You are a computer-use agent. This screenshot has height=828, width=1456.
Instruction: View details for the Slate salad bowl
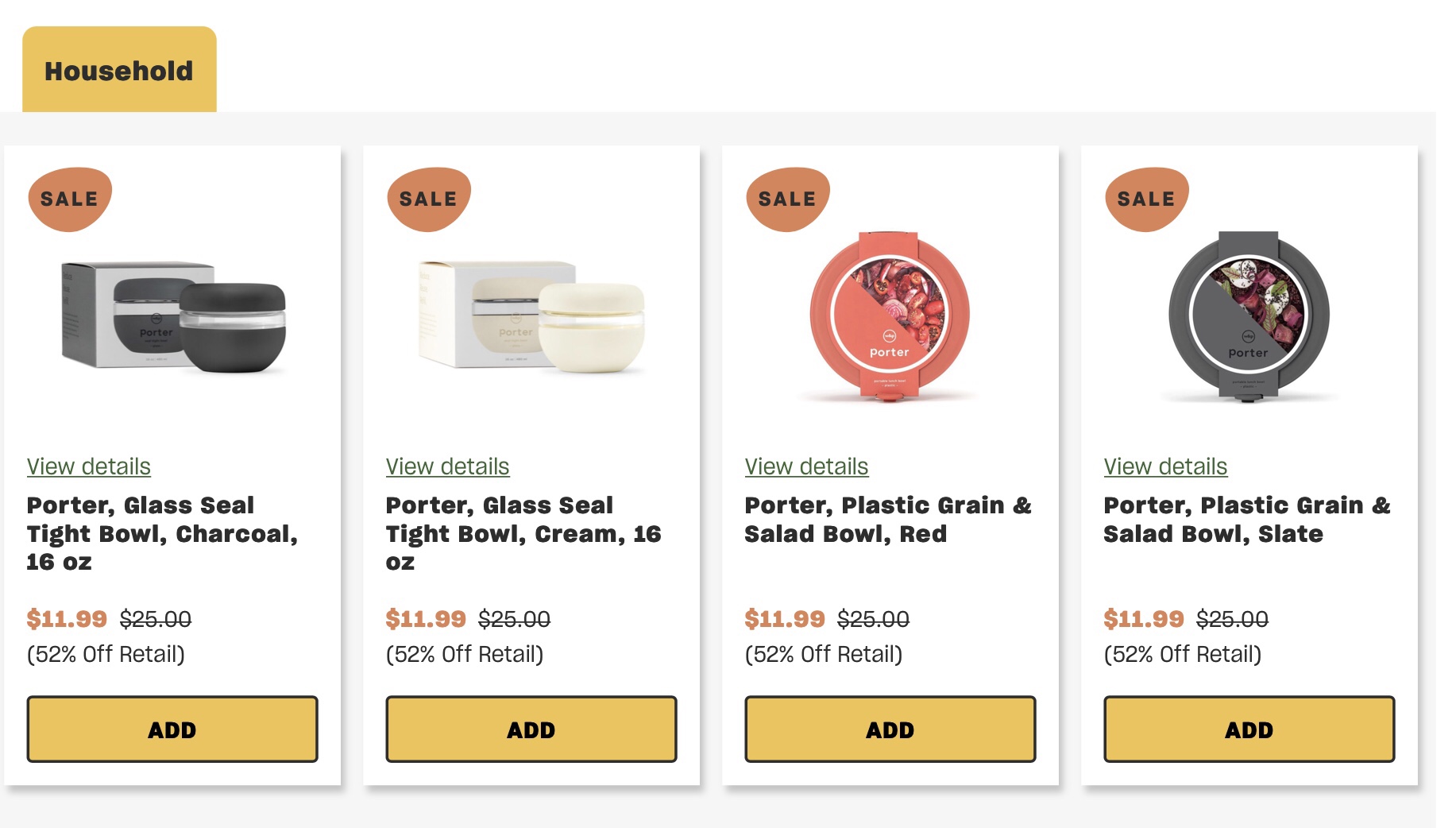coord(1165,466)
